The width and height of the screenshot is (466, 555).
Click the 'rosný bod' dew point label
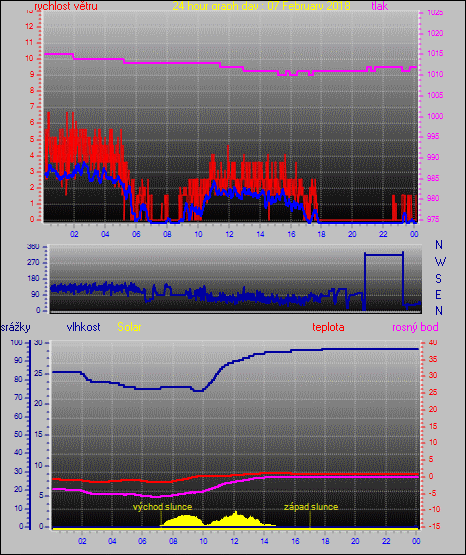[415, 327]
